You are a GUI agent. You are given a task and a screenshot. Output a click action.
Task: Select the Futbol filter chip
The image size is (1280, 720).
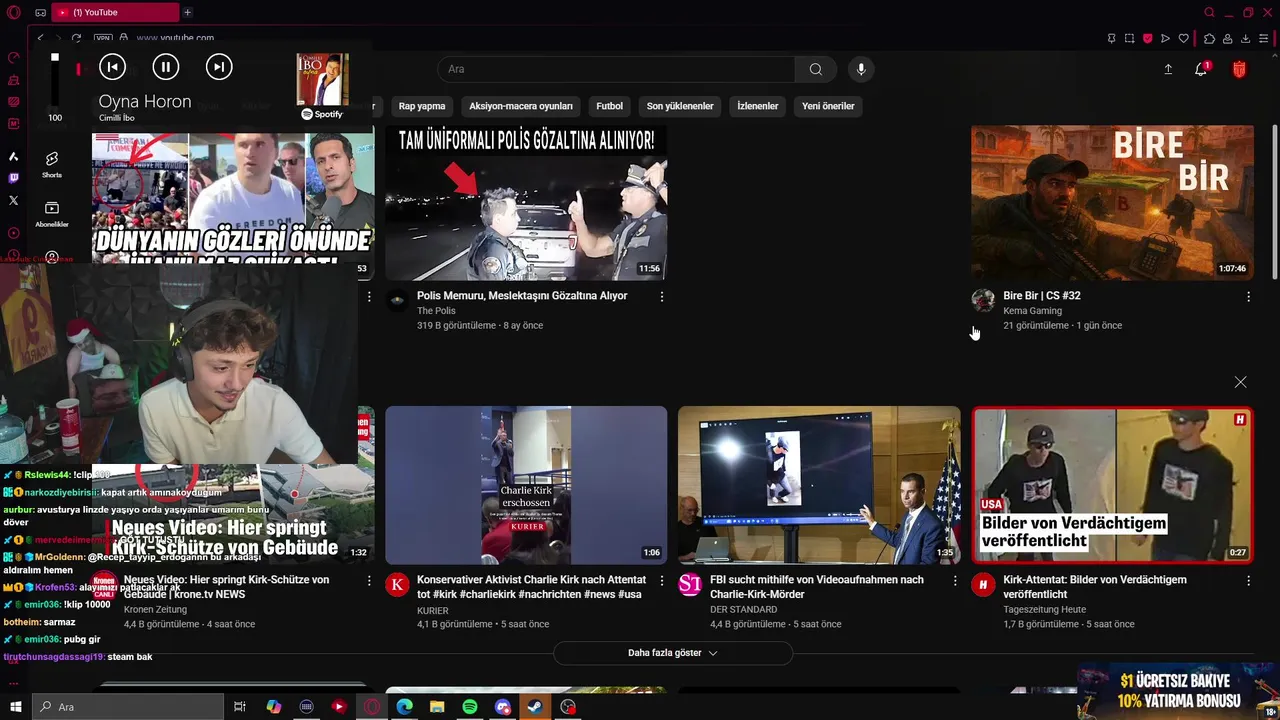tap(609, 106)
